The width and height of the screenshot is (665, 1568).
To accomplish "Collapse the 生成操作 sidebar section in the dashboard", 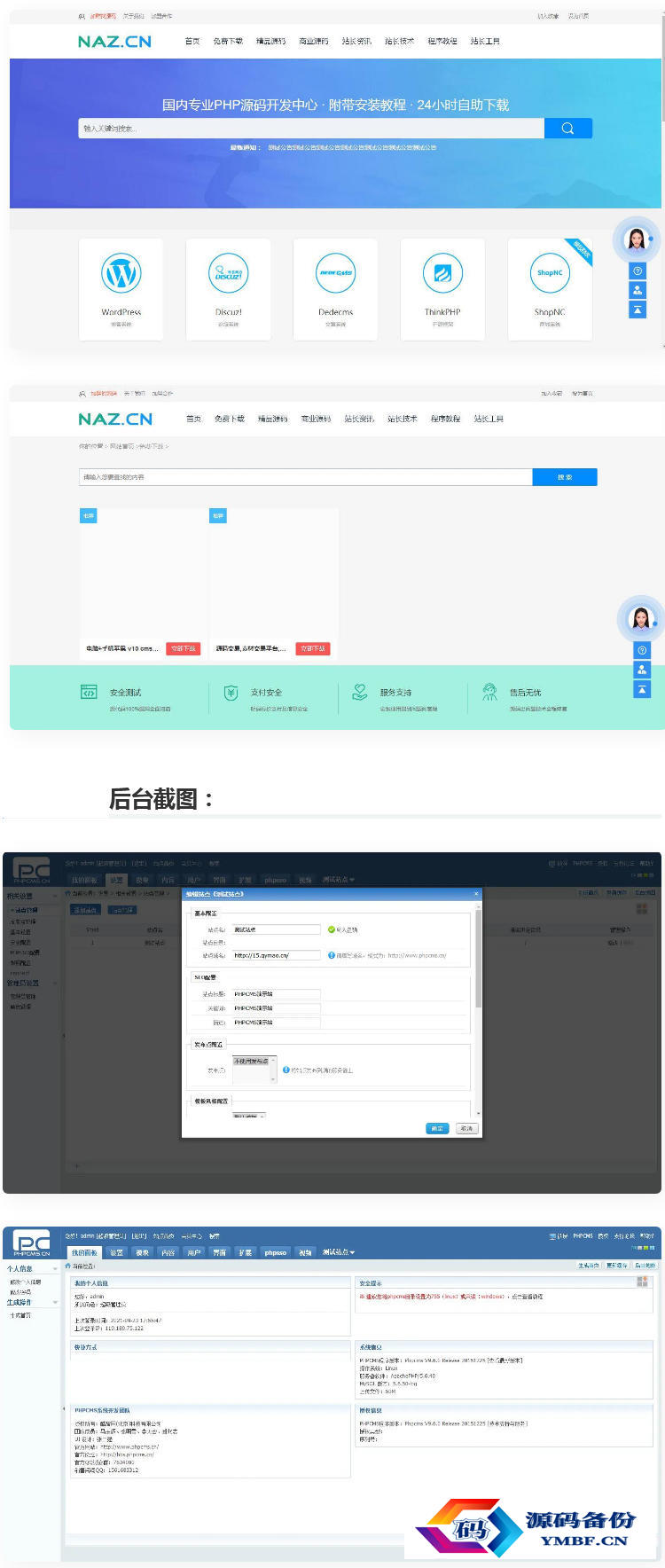I will point(55,1303).
